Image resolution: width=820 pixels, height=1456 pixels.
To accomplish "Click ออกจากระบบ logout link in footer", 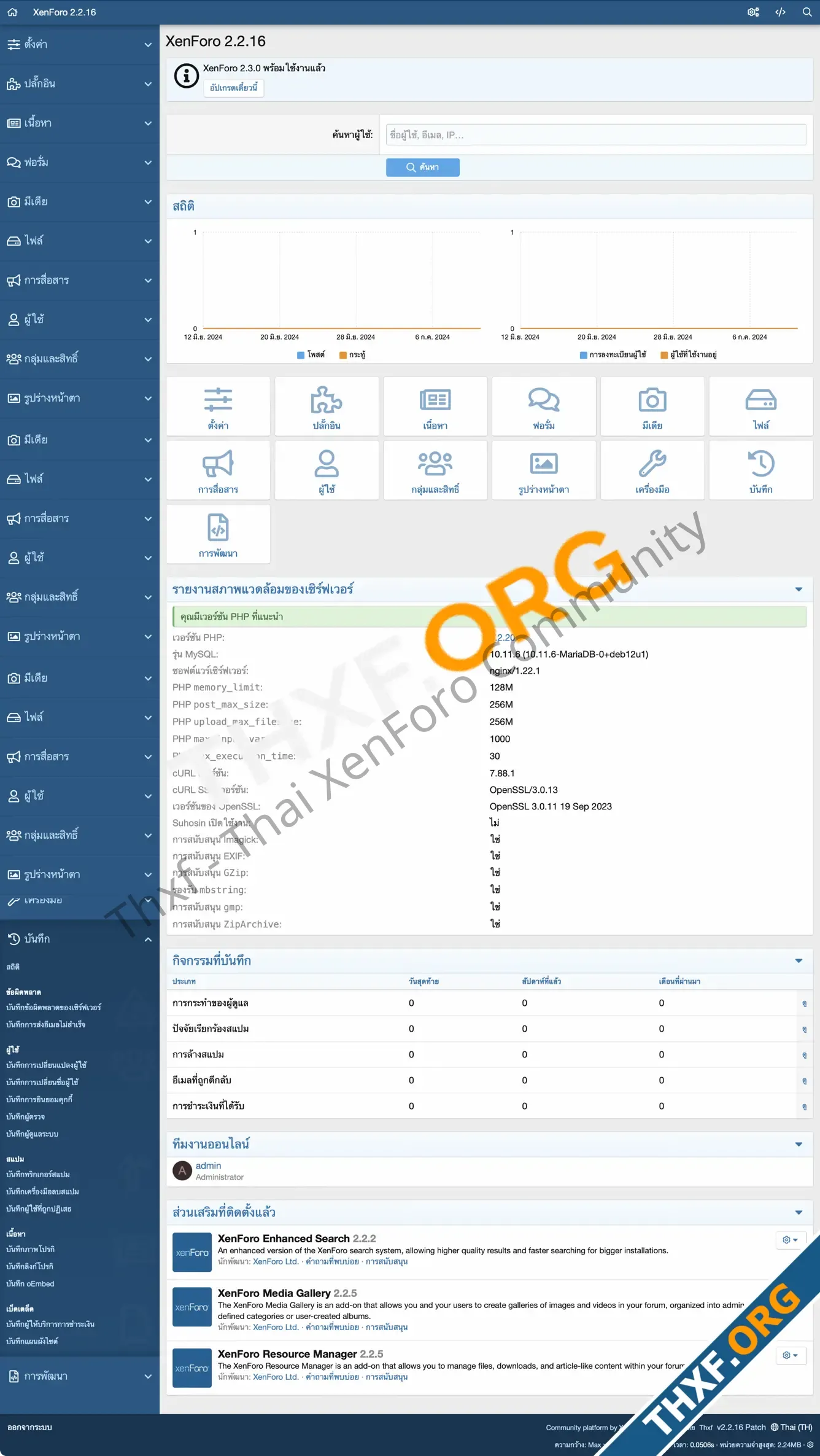I will tap(29, 1427).
